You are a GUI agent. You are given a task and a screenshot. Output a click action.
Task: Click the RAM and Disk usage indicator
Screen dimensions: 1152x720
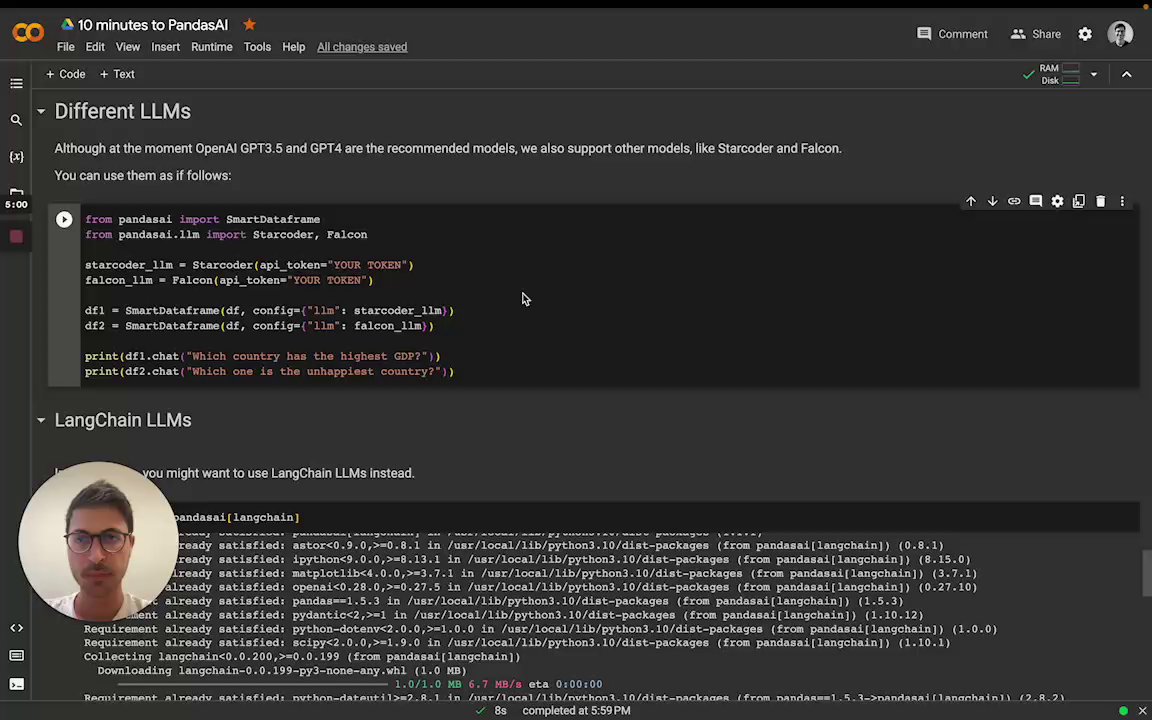pyautogui.click(x=1060, y=74)
